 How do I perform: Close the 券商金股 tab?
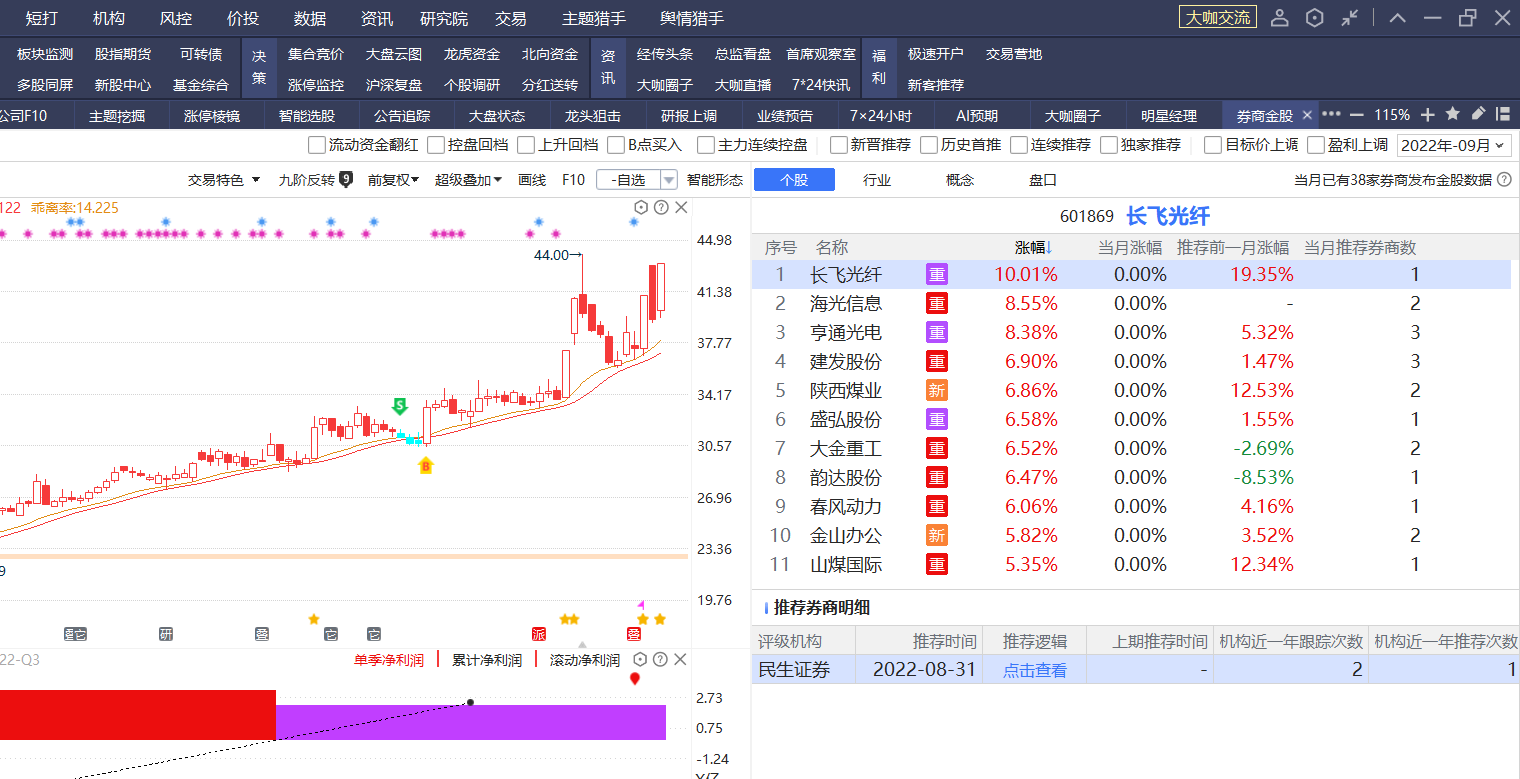1307,115
